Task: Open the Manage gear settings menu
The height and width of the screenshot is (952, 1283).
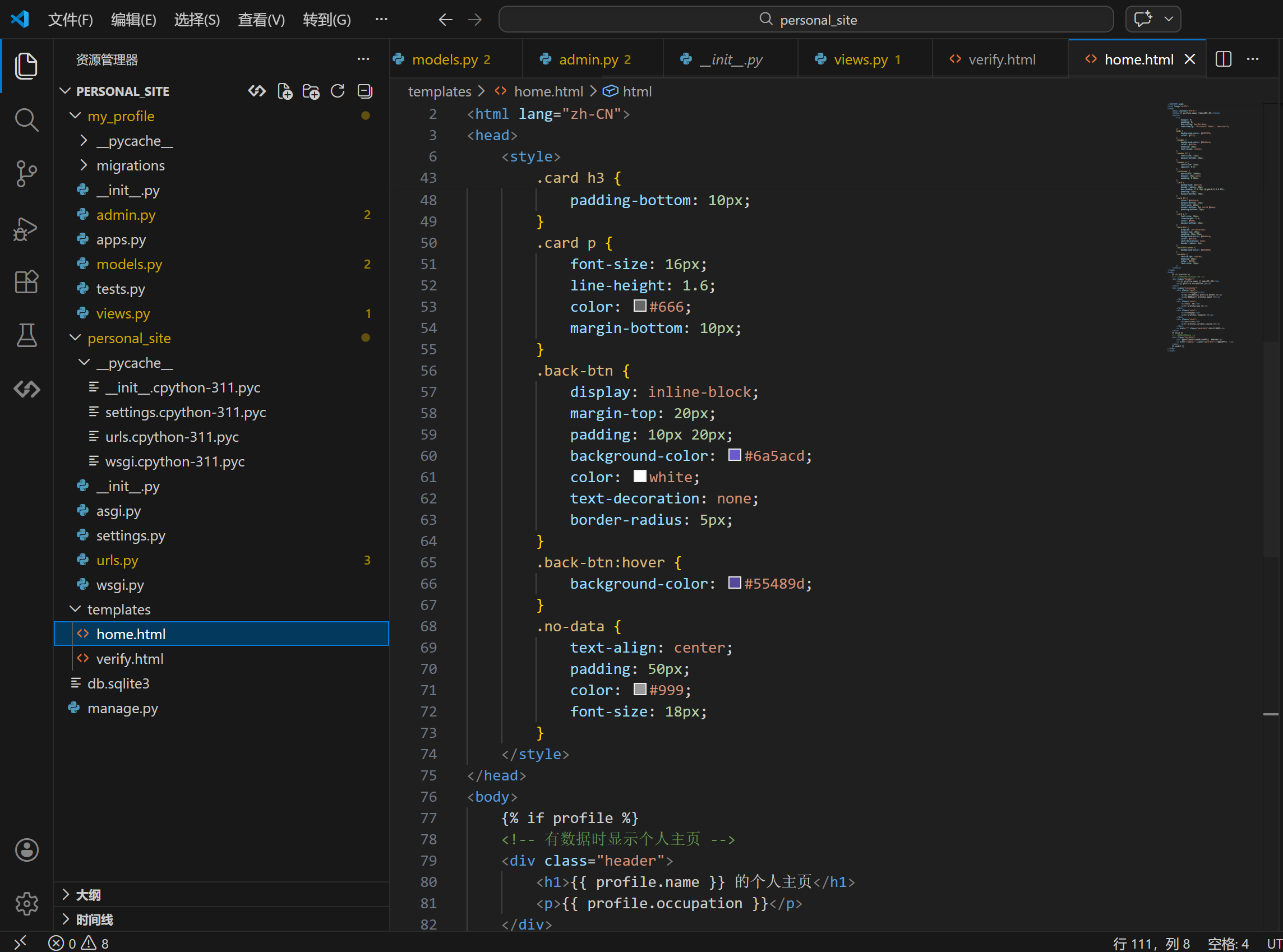Action: [x=26, y=903]
